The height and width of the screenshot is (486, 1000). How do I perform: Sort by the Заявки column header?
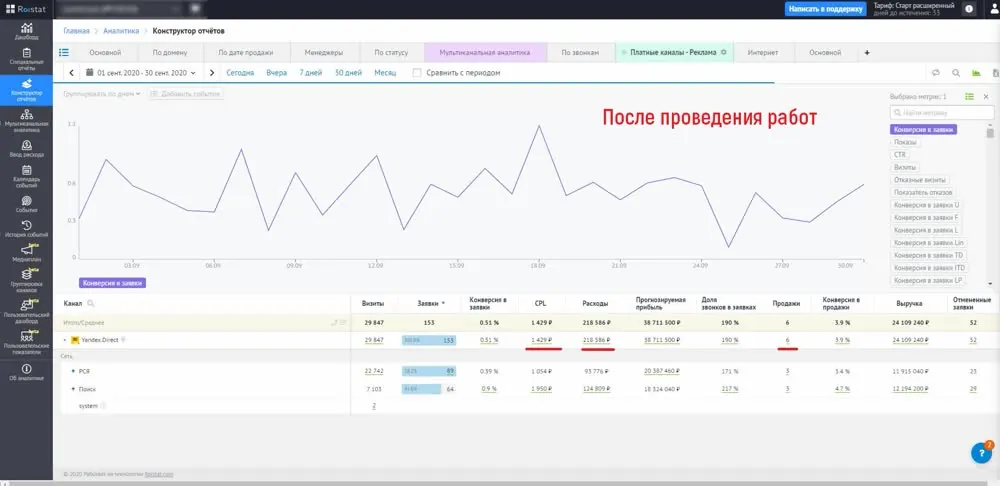[429, 304]
